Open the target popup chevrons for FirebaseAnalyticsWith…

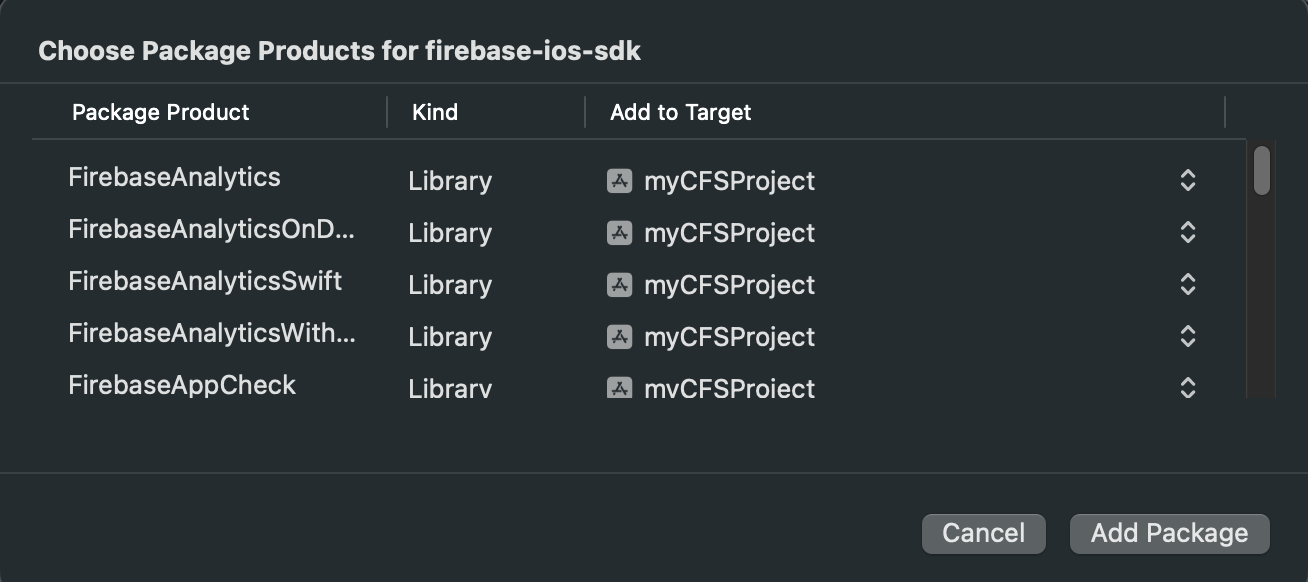tap(1187, 337)
